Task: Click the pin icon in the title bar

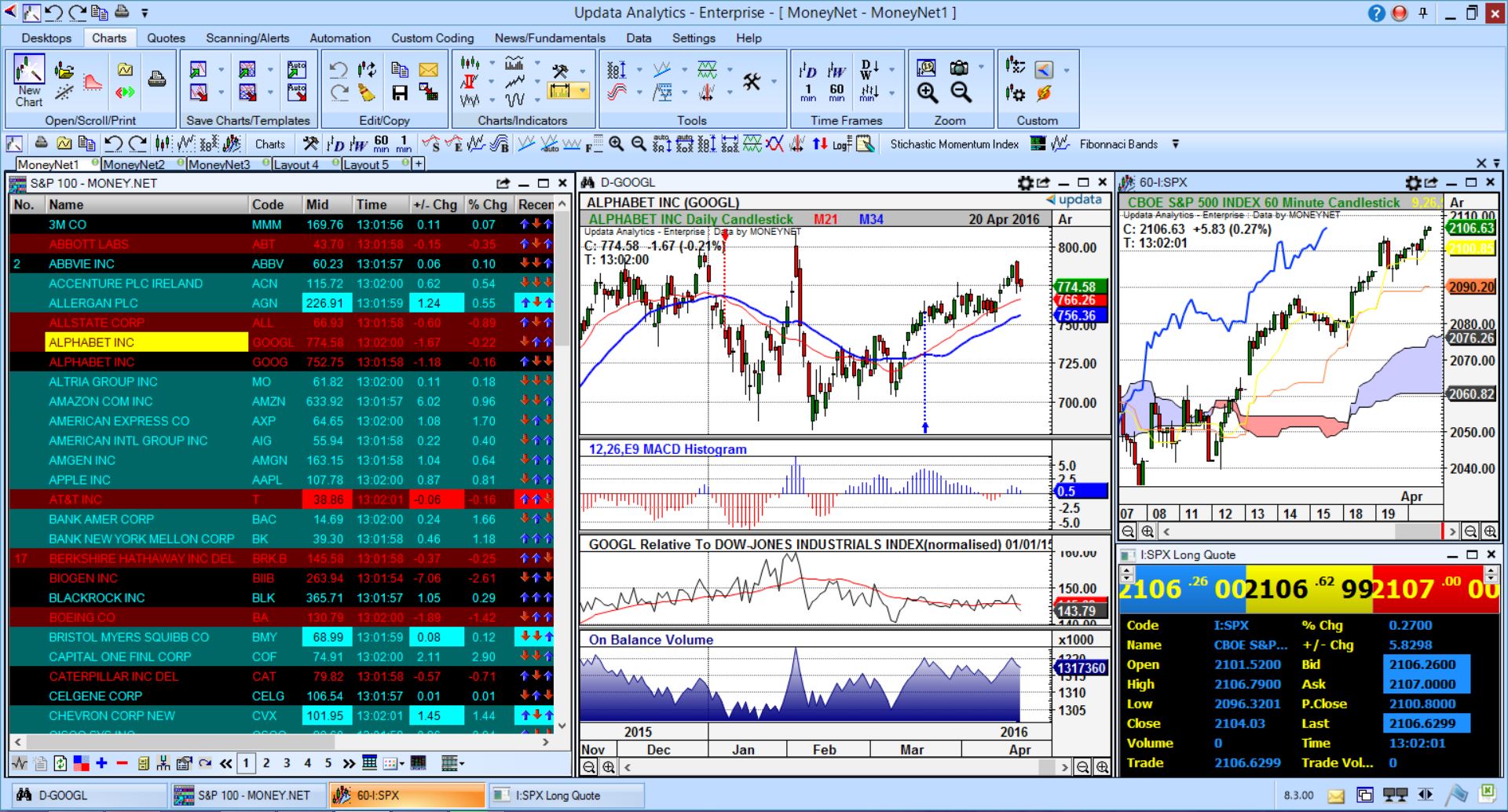Action: pos(1423,13)
